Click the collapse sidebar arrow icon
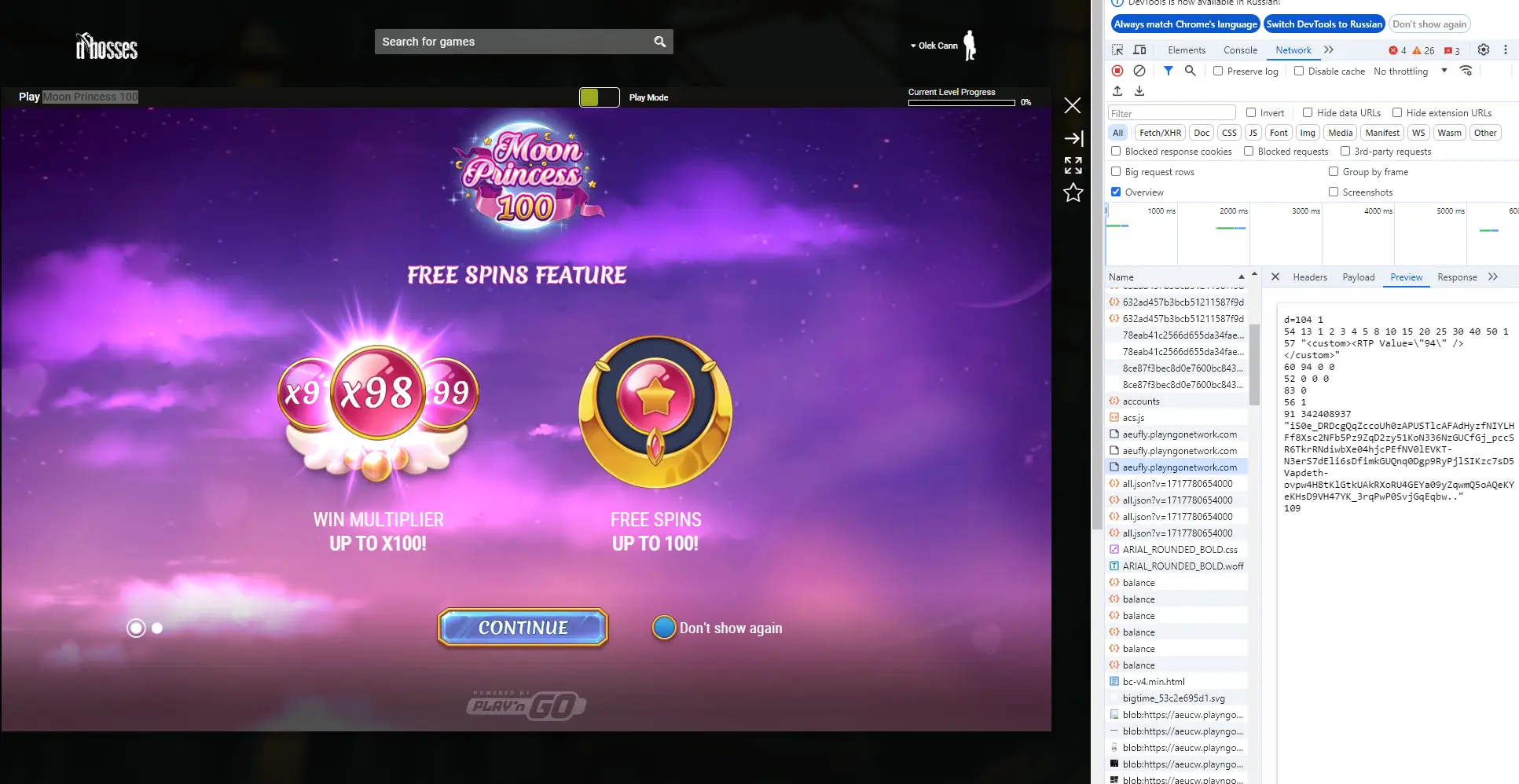Viewport: 1519px width, 784px height. [1073, 138]
